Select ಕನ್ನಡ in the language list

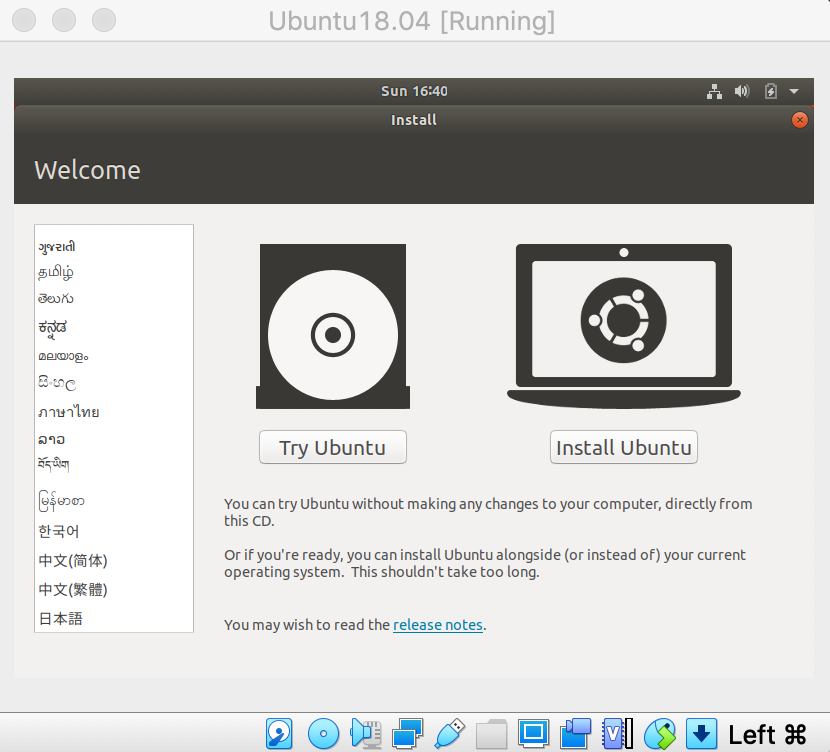(x=114, y=328)
